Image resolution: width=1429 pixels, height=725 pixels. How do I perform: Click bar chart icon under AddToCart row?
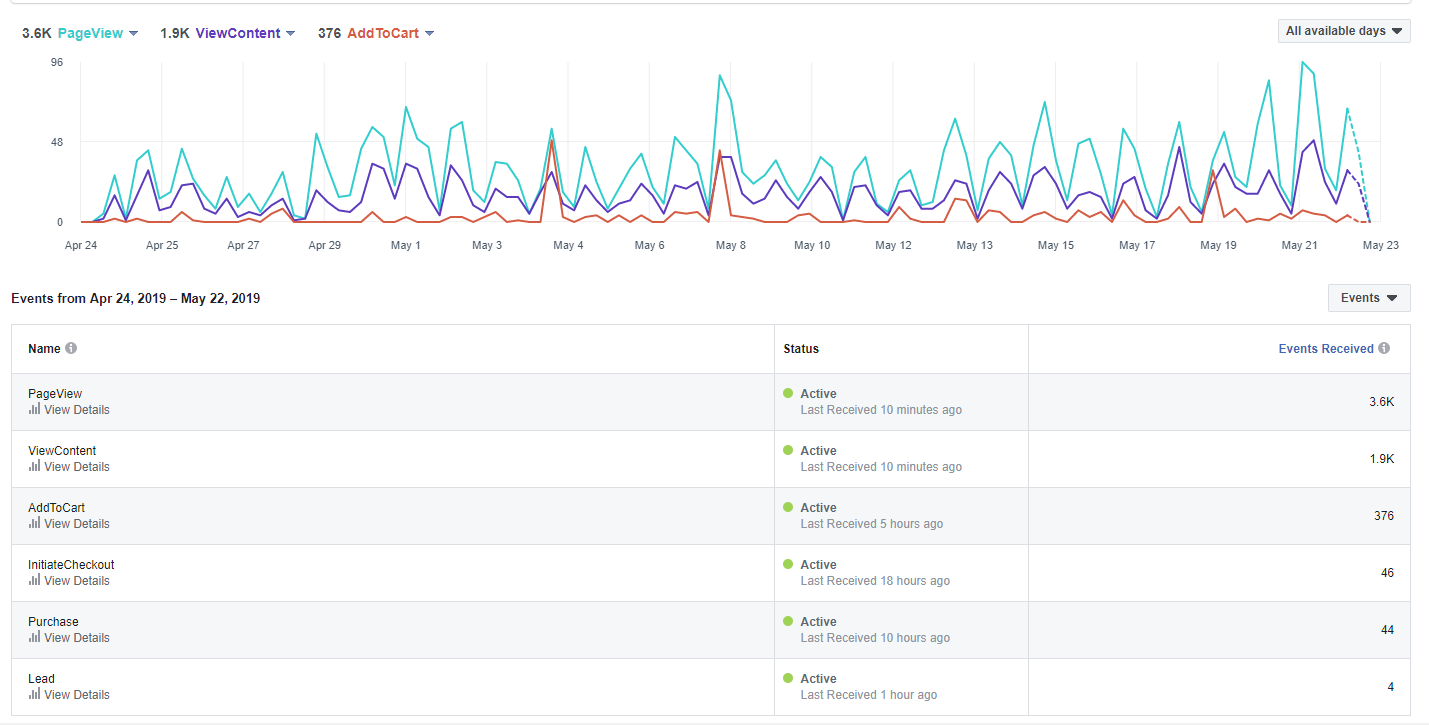pos(34,523)
